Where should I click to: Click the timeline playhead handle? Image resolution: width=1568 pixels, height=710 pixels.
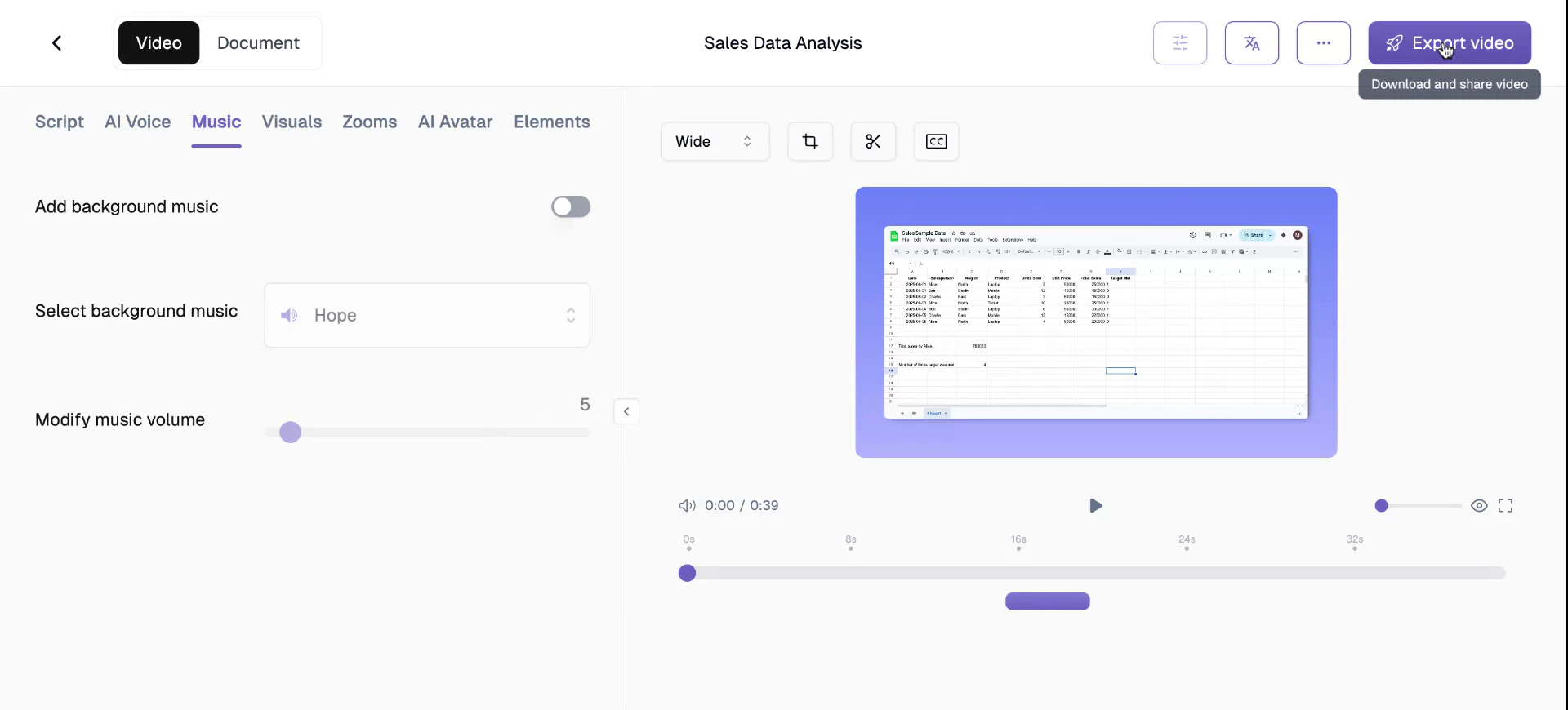point(688,574)
